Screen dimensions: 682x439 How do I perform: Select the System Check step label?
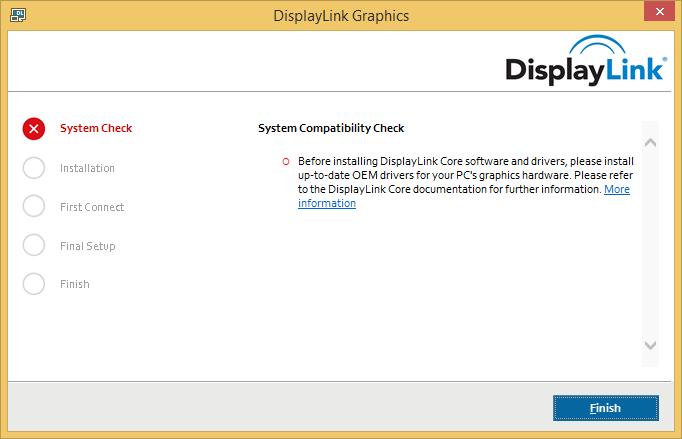click(x=96, y=128)
